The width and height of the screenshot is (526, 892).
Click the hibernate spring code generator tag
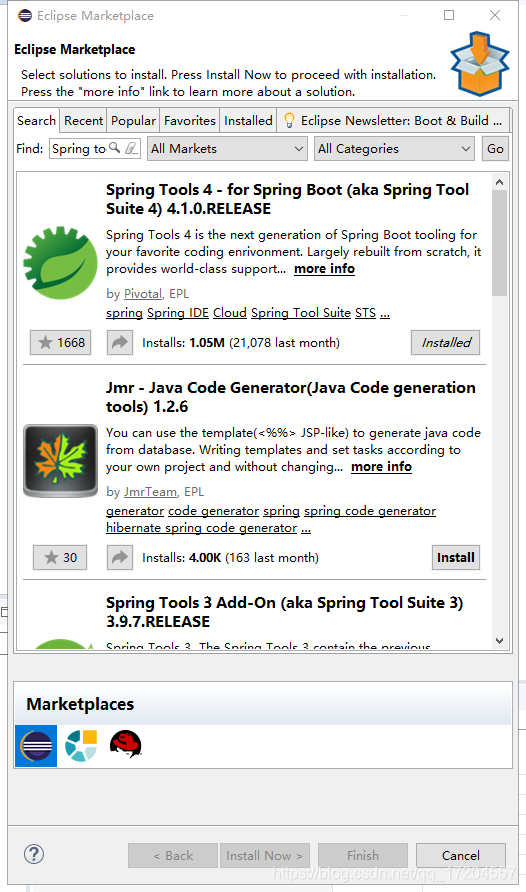[x=201, y=528]
